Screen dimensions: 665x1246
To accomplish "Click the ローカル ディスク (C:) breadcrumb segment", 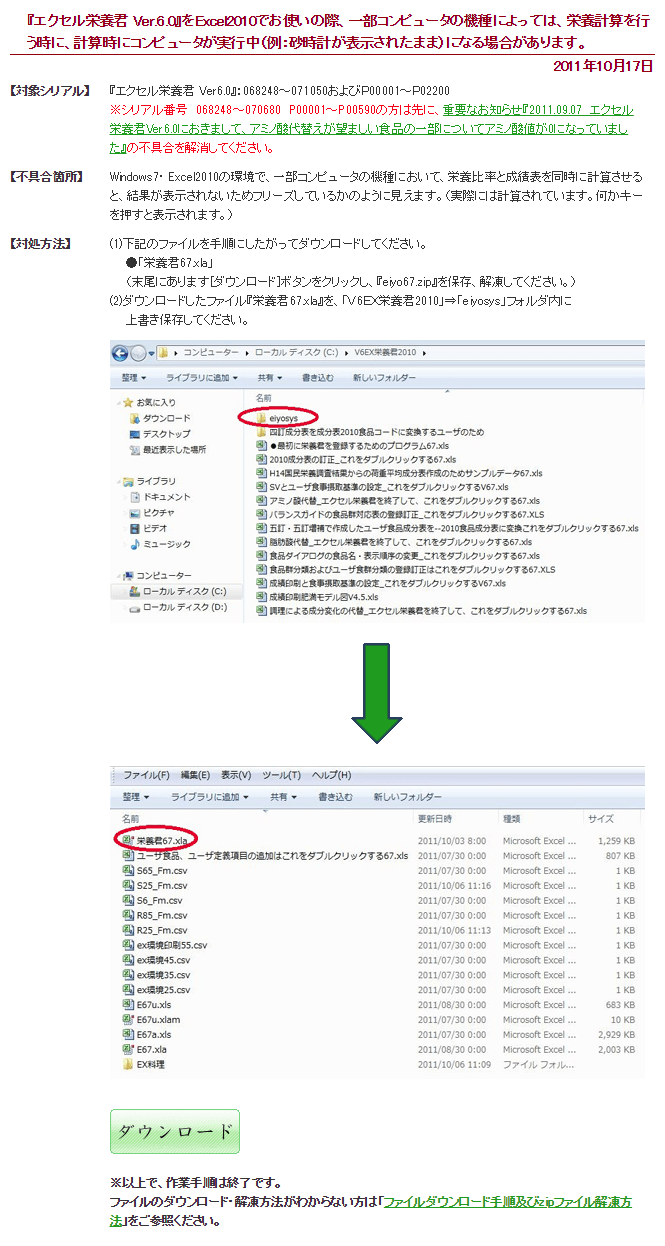I will 297,353.
